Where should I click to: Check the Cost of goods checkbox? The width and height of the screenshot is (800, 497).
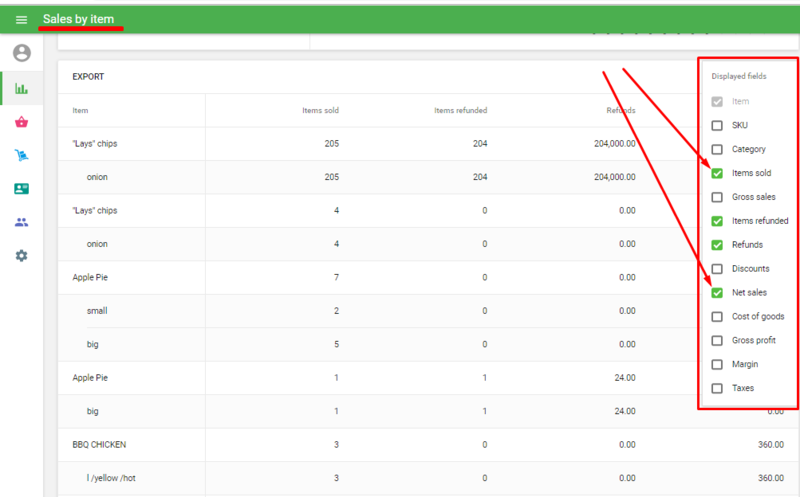point(716,317)
